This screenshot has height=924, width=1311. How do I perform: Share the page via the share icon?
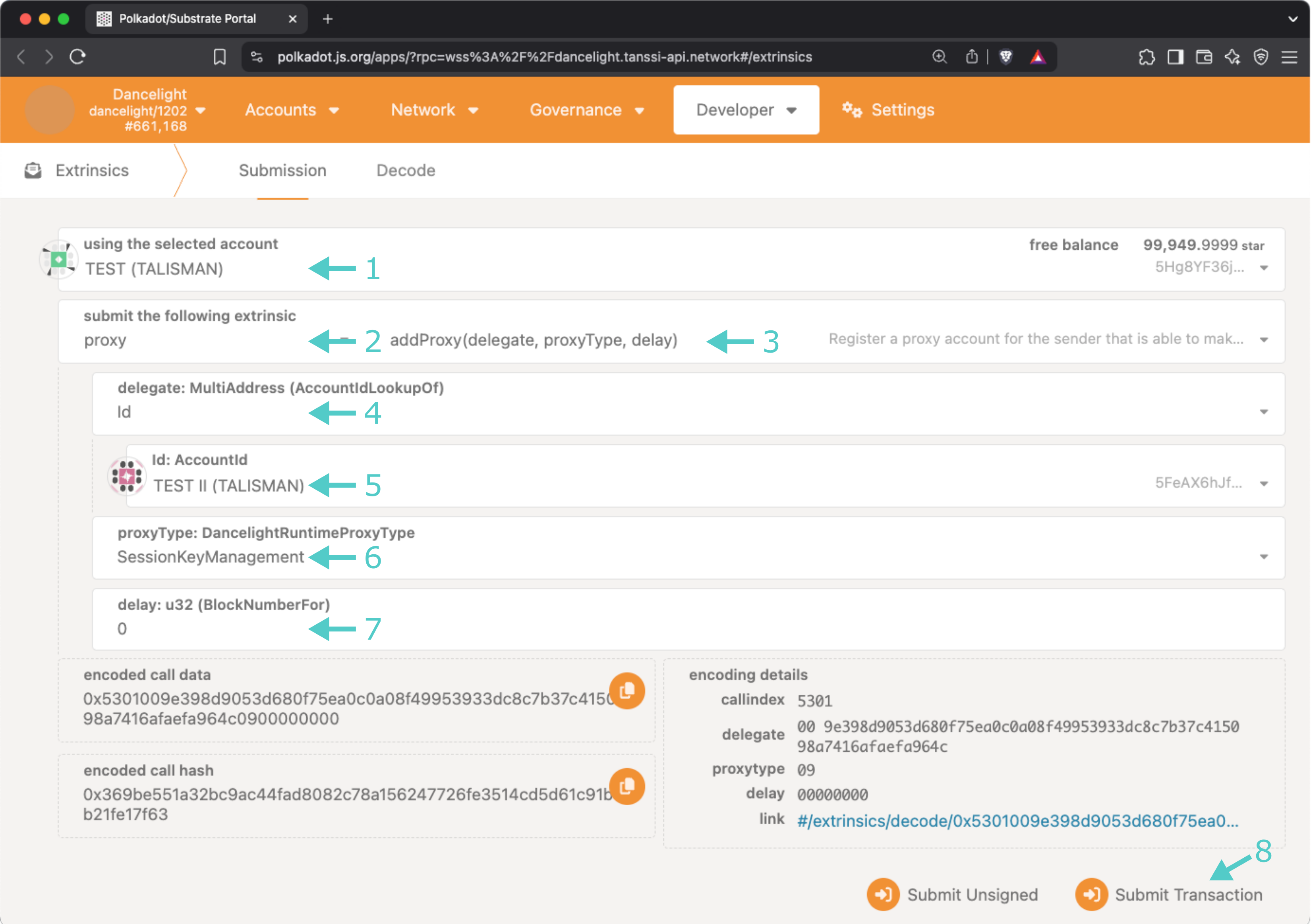point(972,56)
